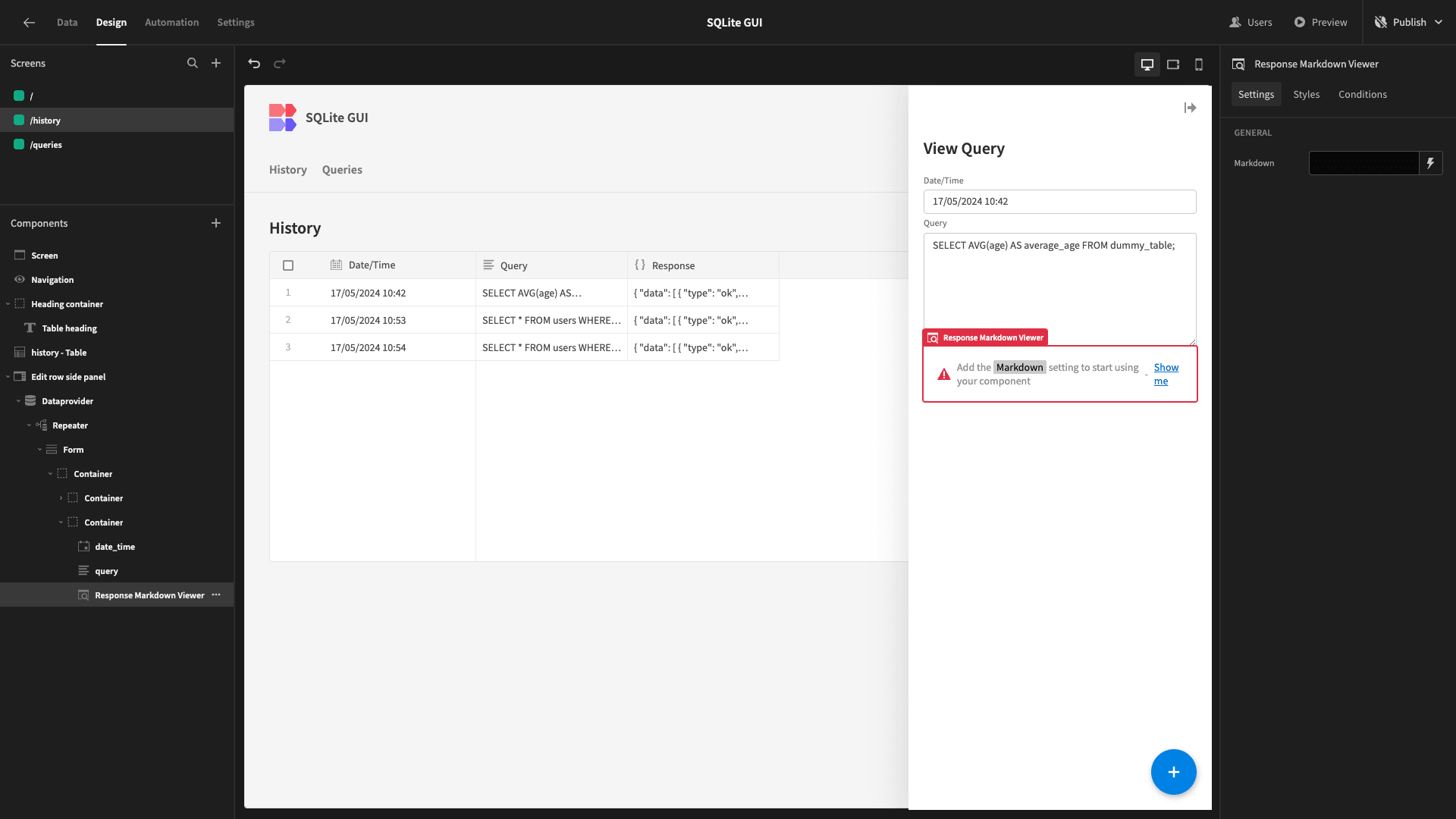Search screens with the magnifier icon

pyautogui.click(x=193, y=64)
